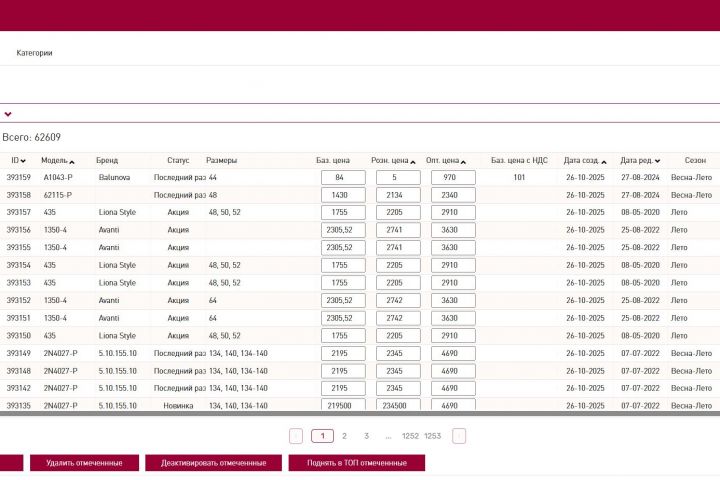Go to next page arrow button
Viewport: 720px width, 480px height.
pyautogui.click(x=459, y=436)
